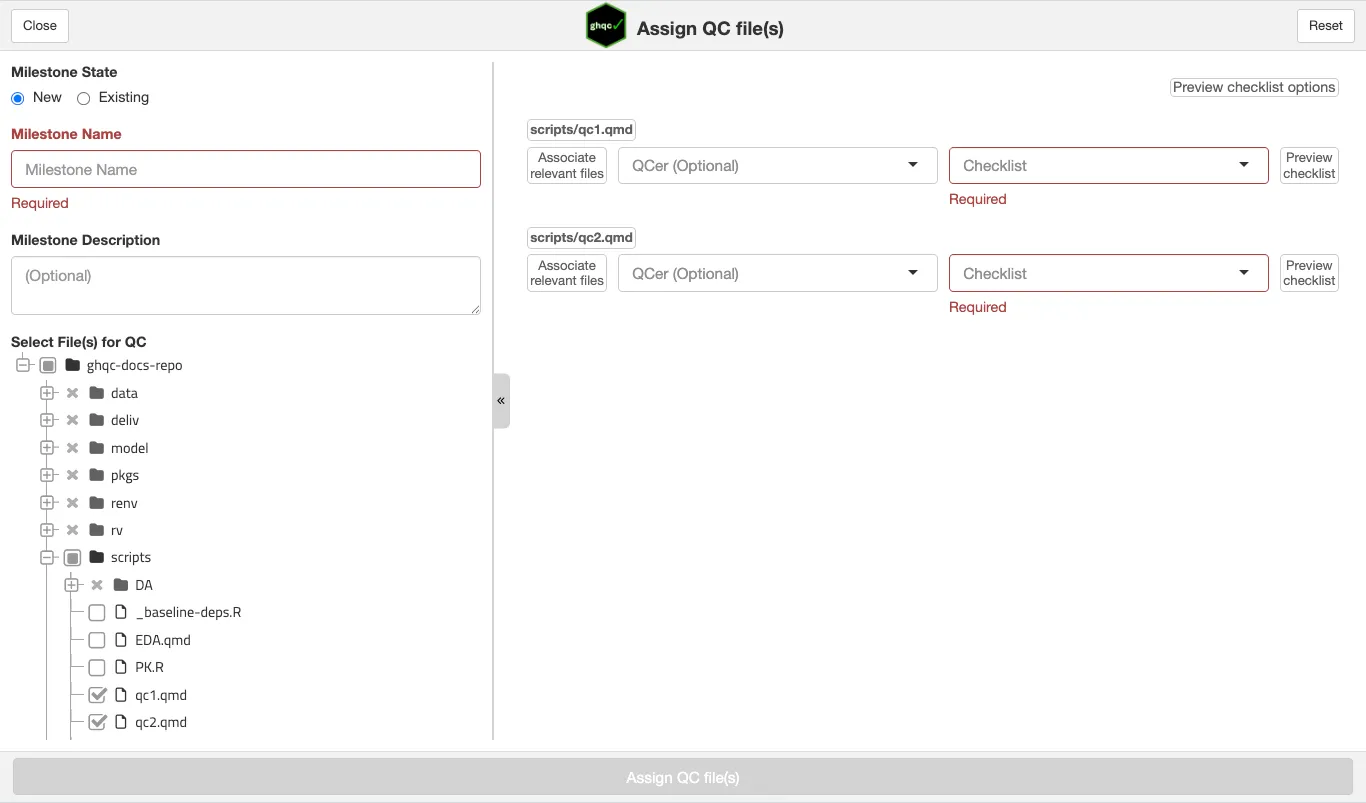
Task: Collapse the scripts folder tree node
Action: point(47,557)
